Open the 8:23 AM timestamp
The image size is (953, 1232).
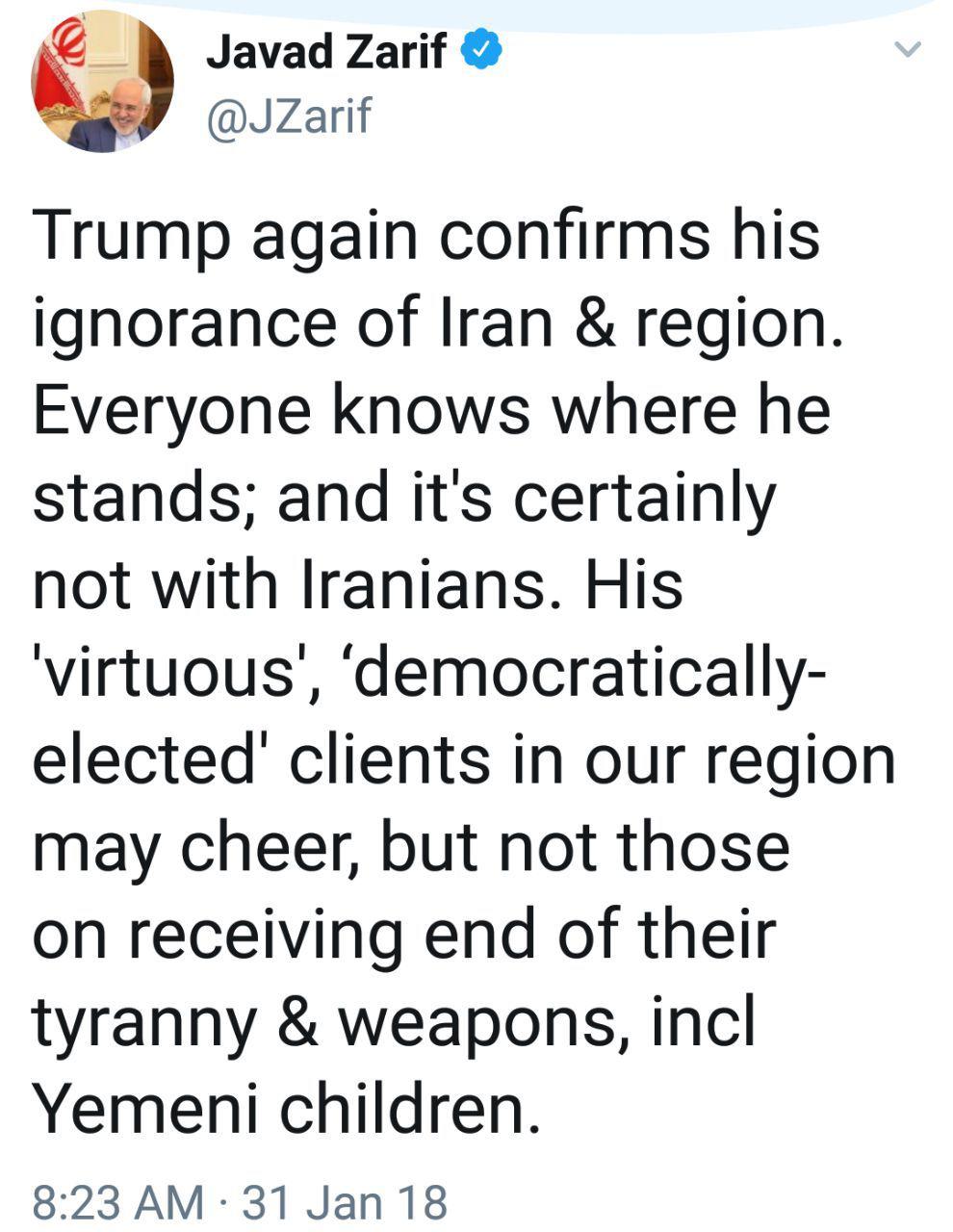pos(117,1202)
